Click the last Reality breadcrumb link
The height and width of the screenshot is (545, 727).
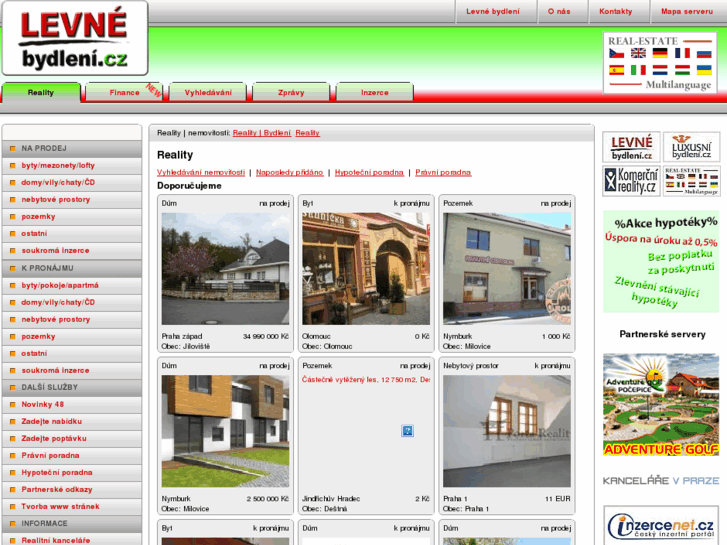[307, 133]
